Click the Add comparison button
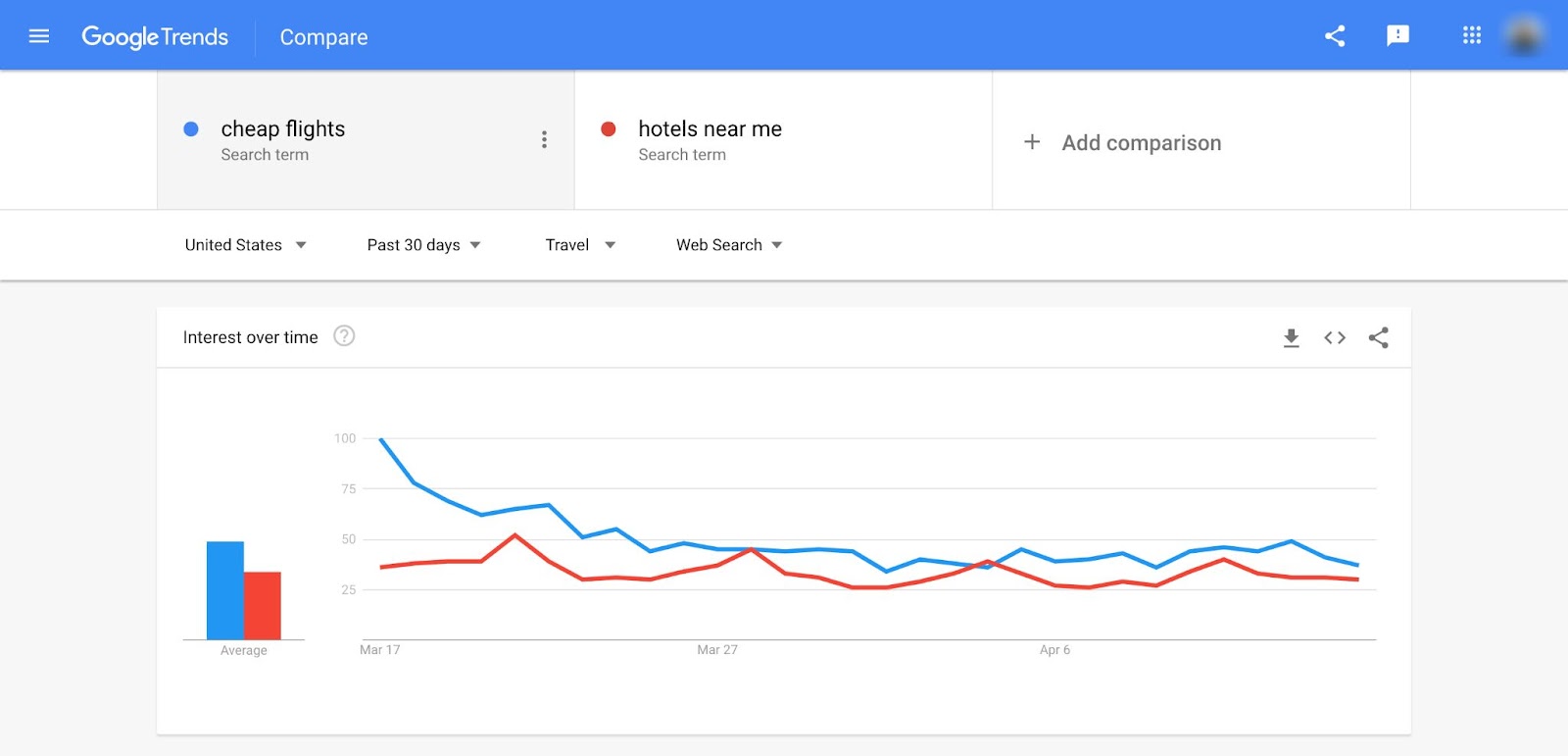Screen dimensions: 1568x756 pyautogui.click(x=1123, y=143)
